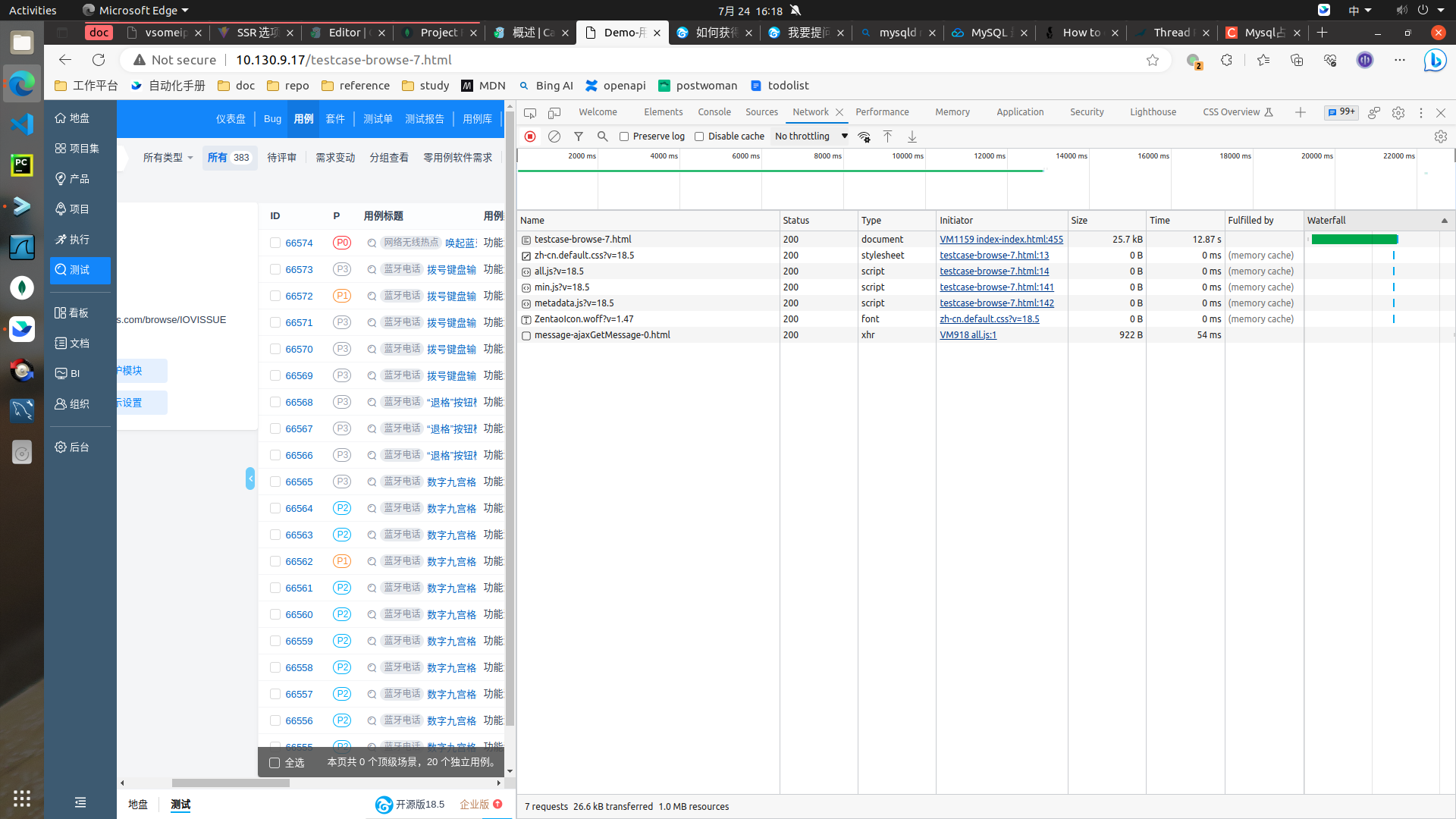Toggle the network filter funnel icon
This screenshot has height=819, width=1456.
tap(579, 136)
